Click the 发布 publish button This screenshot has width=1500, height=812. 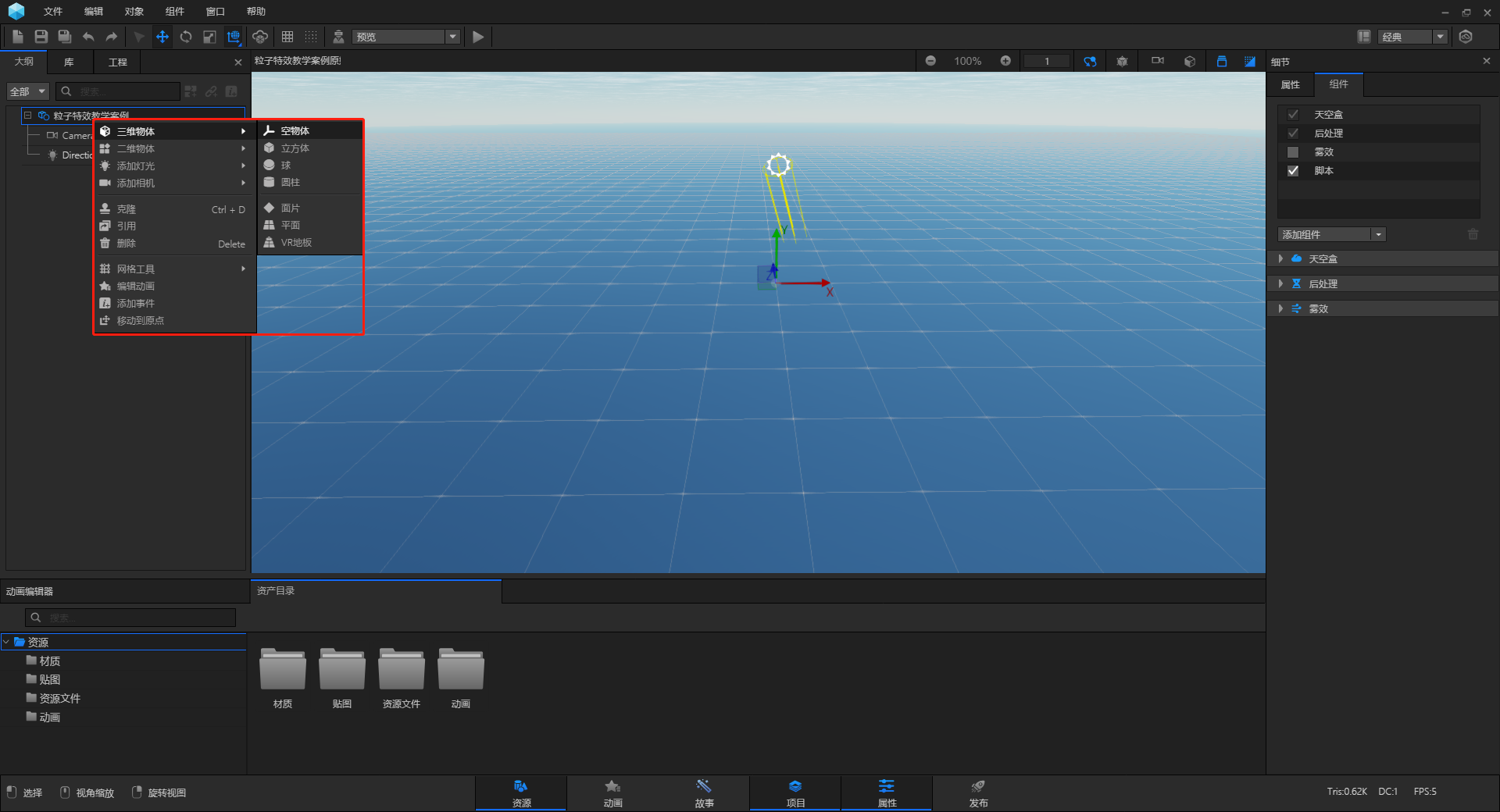tap(978, 793)
